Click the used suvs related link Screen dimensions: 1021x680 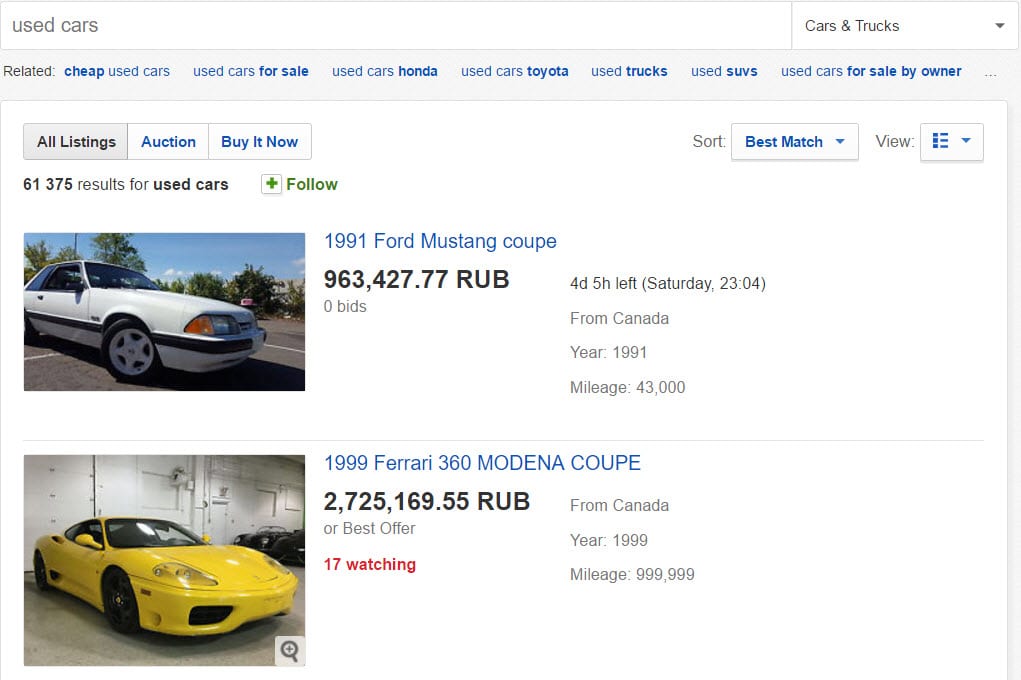pyautogui.click(x=724, y=71)
